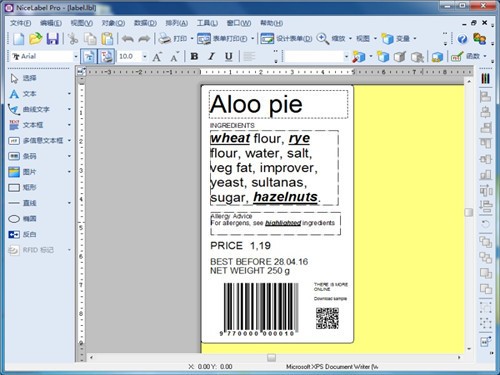Toggle italic formatting
The width and height of the screenshot is (500, 375).
point(211,56)
